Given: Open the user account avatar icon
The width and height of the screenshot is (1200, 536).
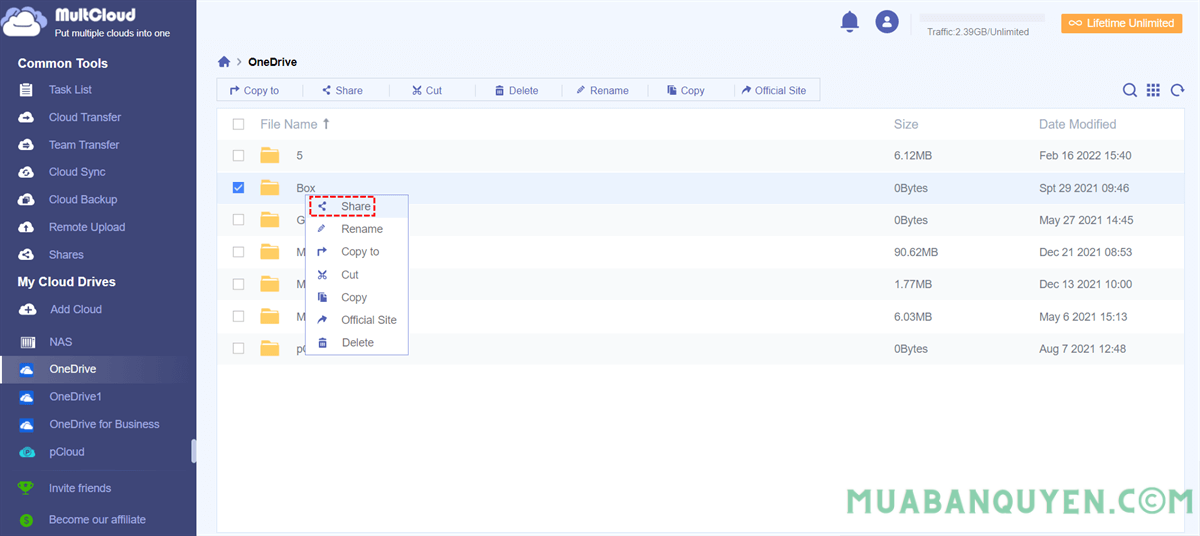Looking at the screenshot, I should tap(887, 21).
